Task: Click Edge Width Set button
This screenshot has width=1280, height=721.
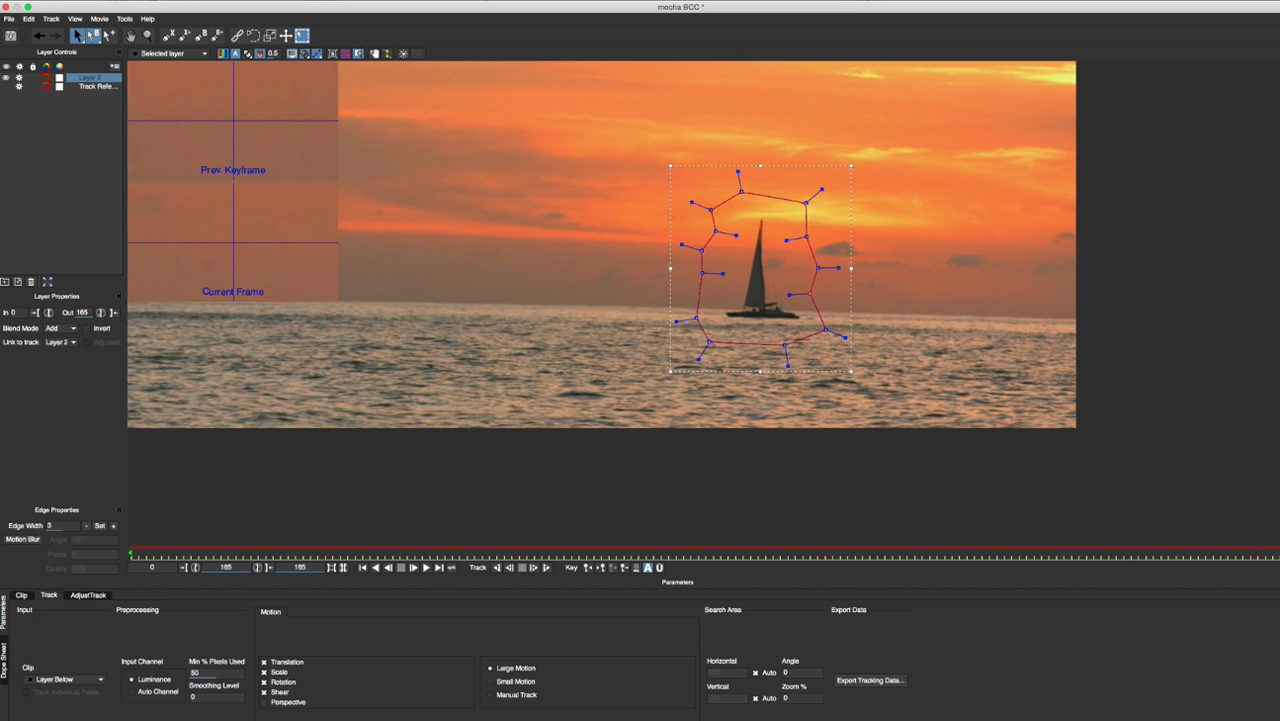Action: pos(100,526)
